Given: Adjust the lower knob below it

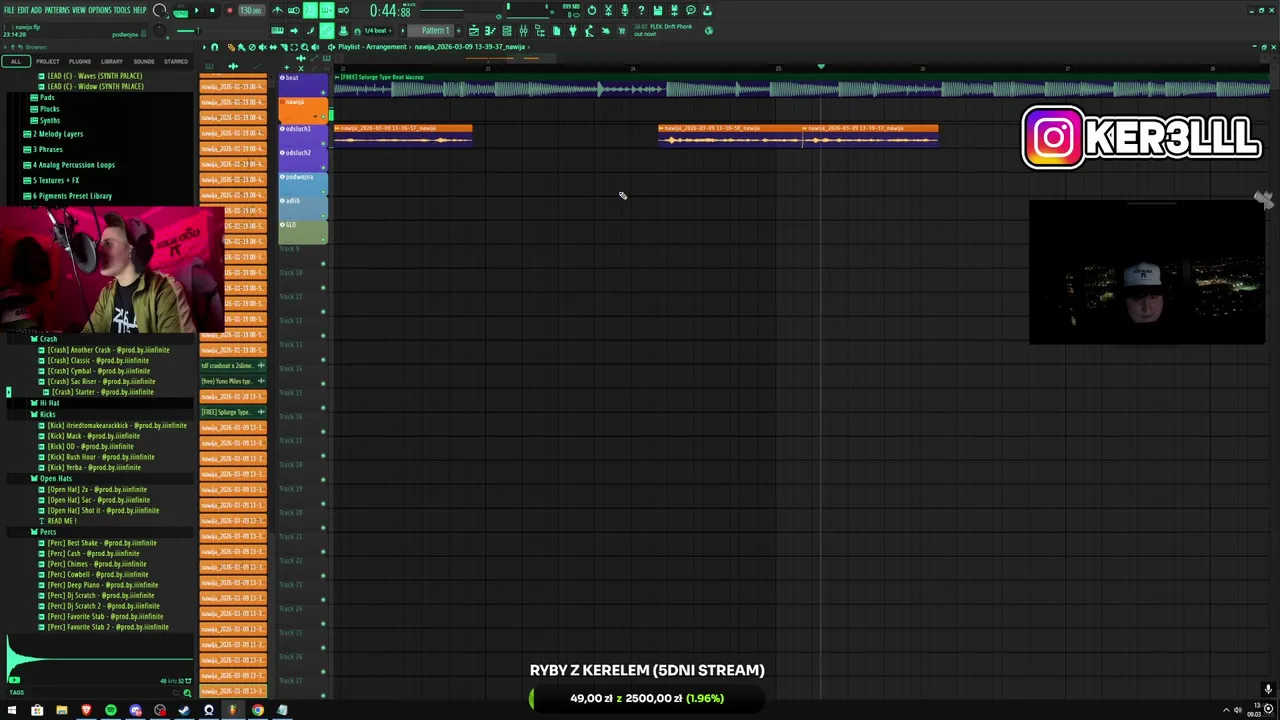Looking at the screenshot, I should pyautogui.click(x=160, y=31).
